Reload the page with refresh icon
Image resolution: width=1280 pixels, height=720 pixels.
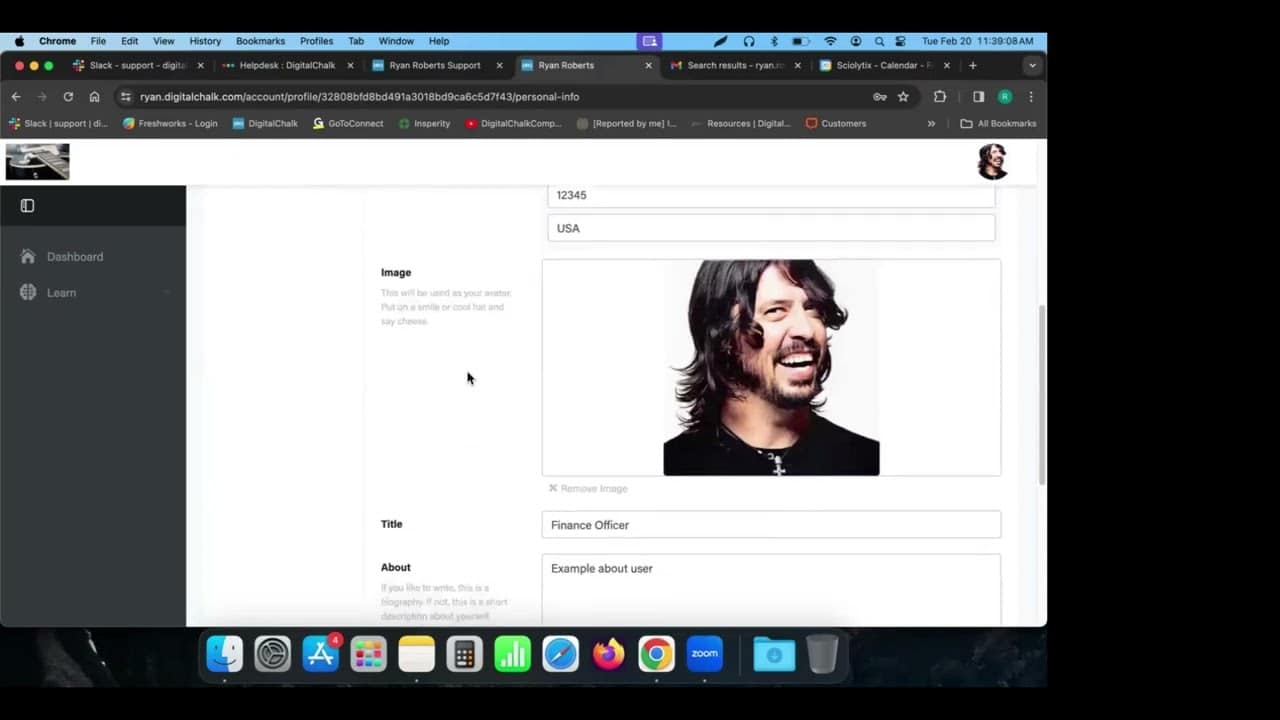(x=68, y=97)
